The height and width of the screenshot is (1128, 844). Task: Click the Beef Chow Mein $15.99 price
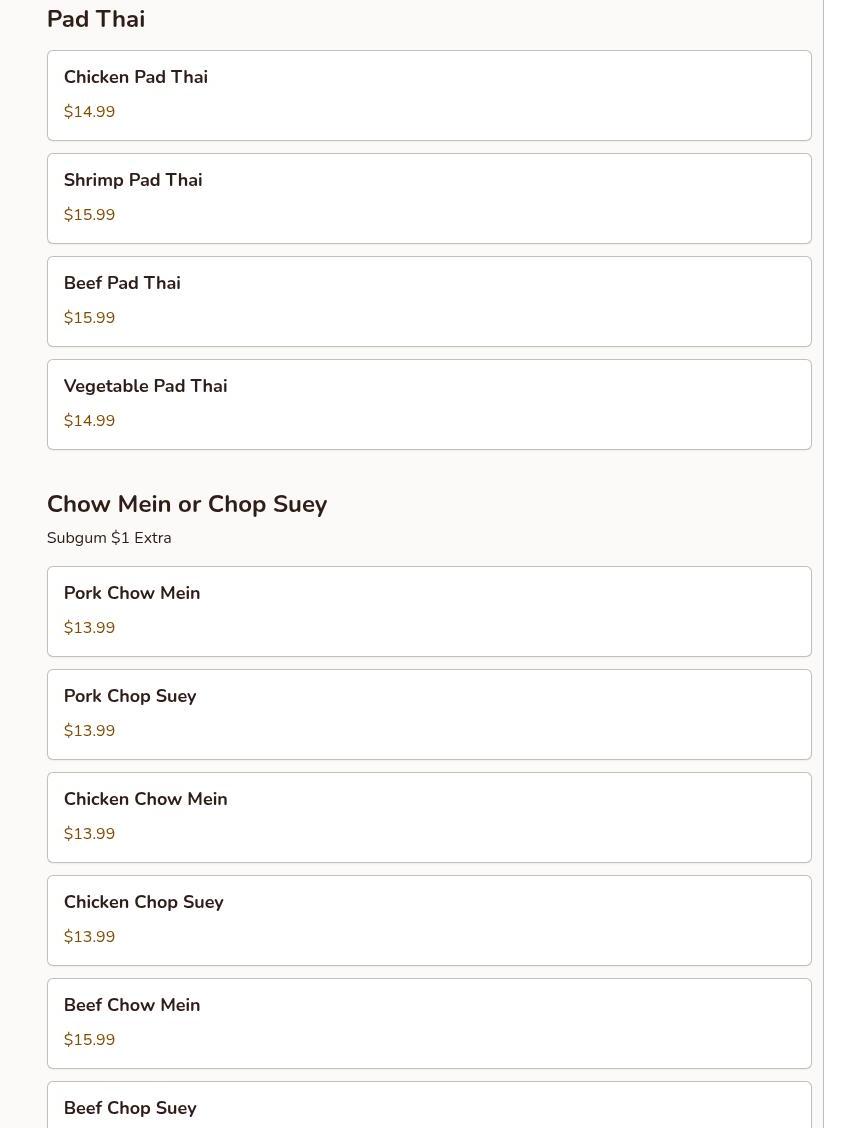89,1040
